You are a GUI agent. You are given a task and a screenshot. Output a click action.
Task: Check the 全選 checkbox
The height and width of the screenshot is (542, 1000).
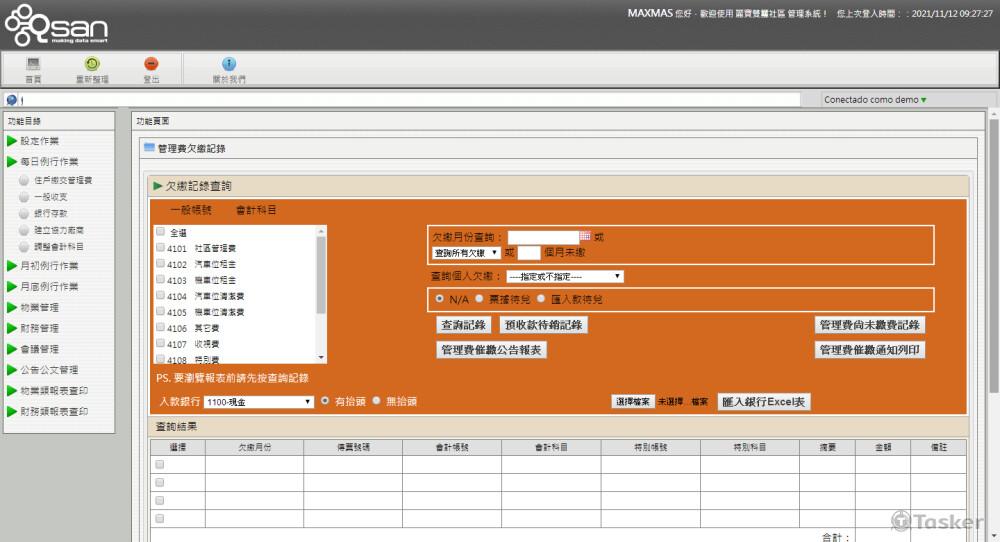[x=160, y=232]
